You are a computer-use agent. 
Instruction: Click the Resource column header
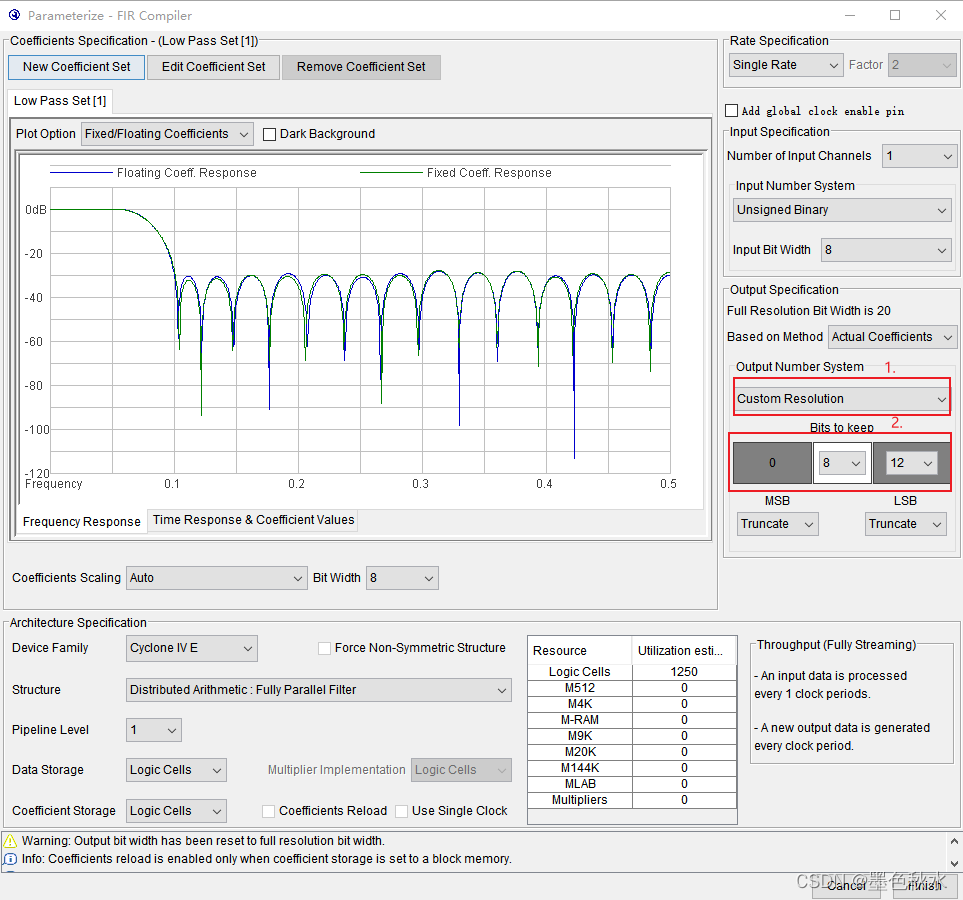(580, 651)
